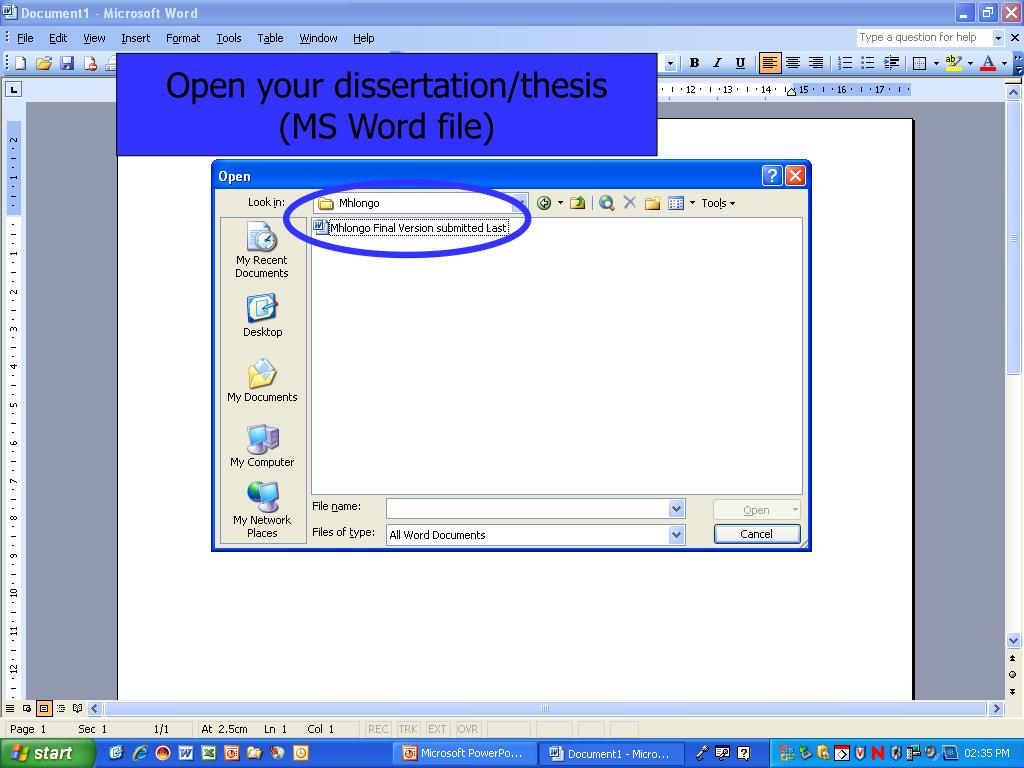Image resolution: width=1024 pixels, height=768 pixels.
Task: Click the Select Browse Object round button
Action: pos(1013,675)
